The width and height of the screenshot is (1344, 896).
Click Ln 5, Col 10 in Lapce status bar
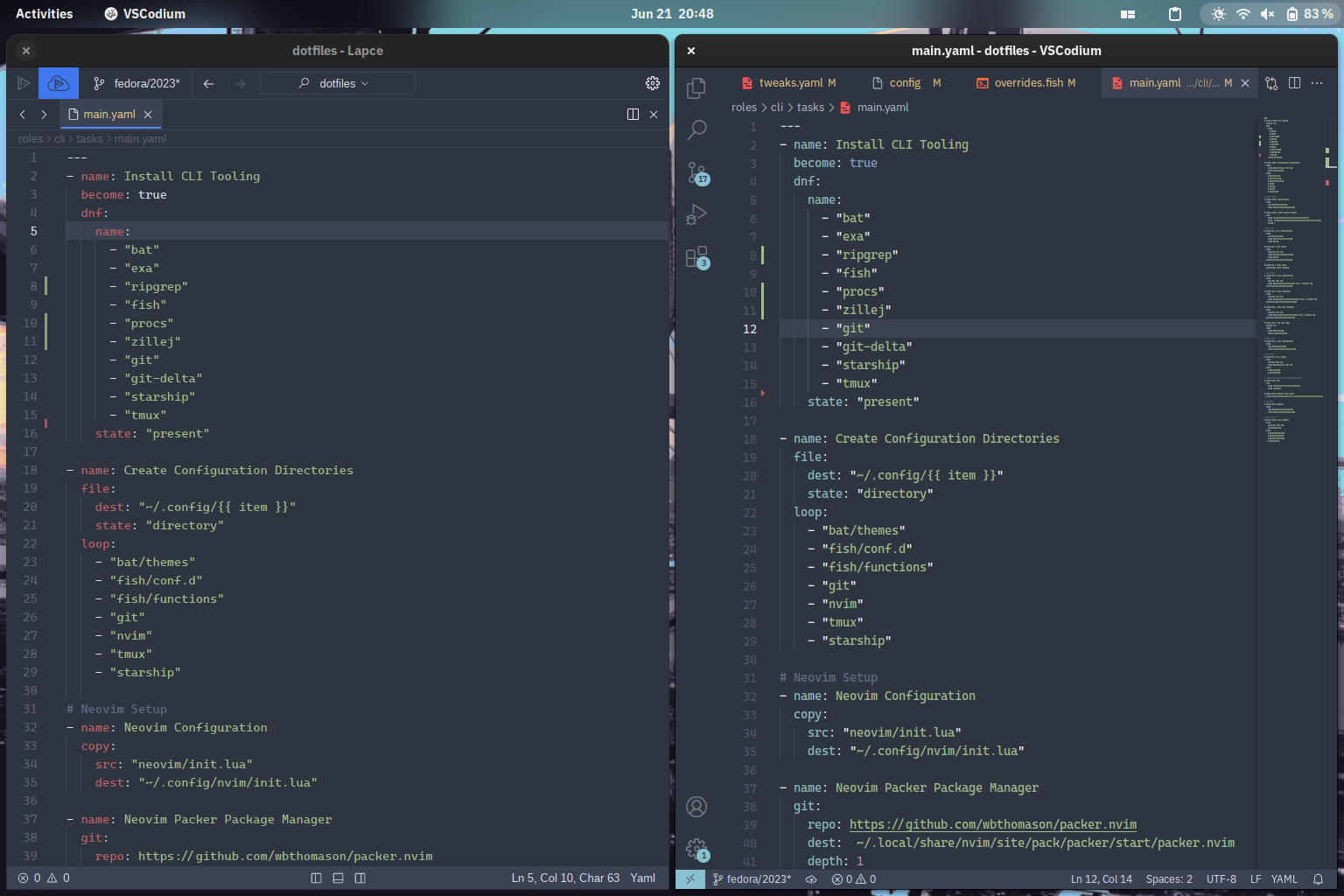[565, 878]
